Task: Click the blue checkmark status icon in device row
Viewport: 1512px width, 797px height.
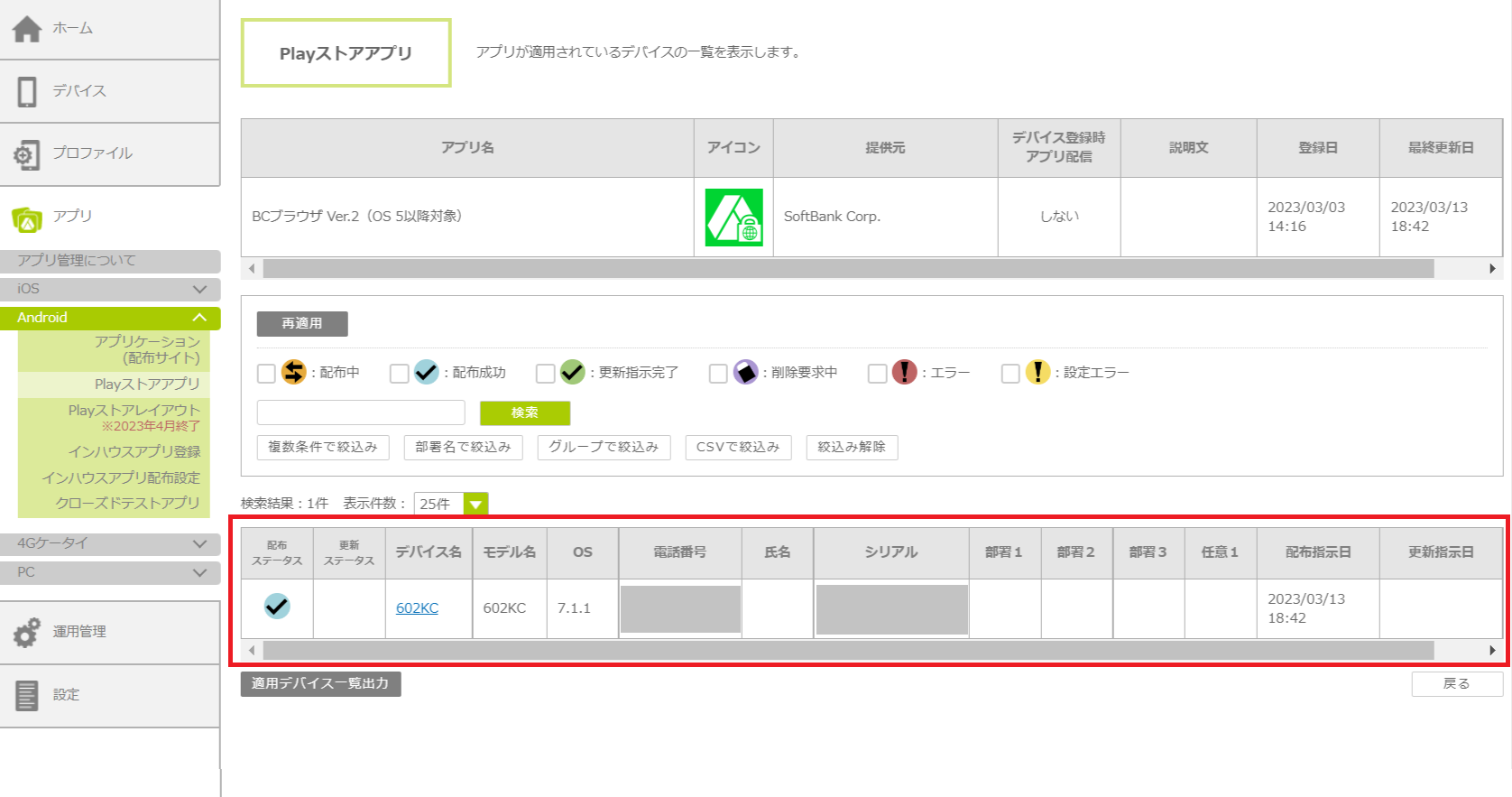Action: [x=277, y=607]
